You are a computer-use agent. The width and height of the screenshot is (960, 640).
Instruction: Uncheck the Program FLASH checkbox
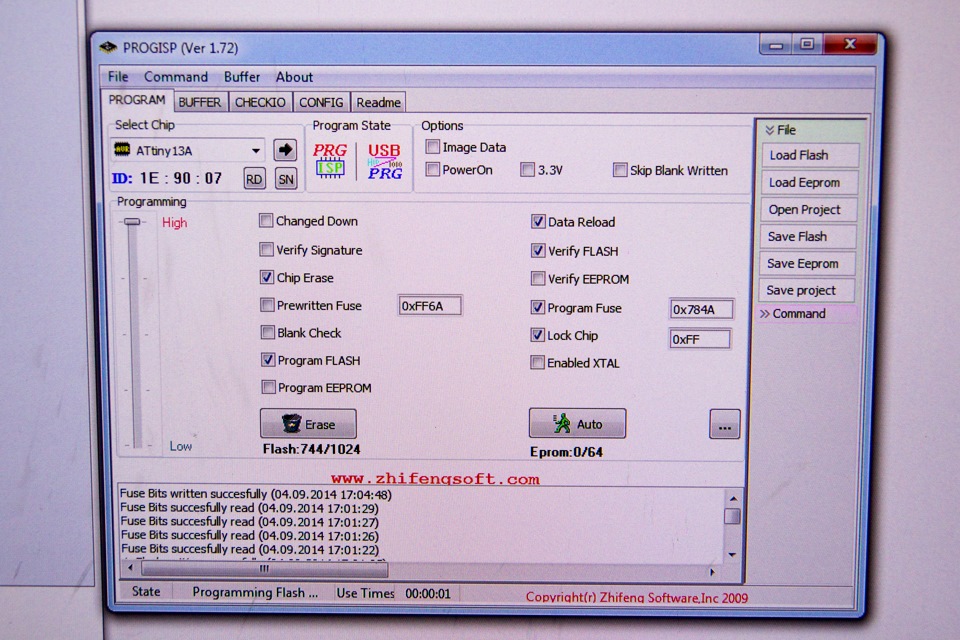[x=268, y=360]
